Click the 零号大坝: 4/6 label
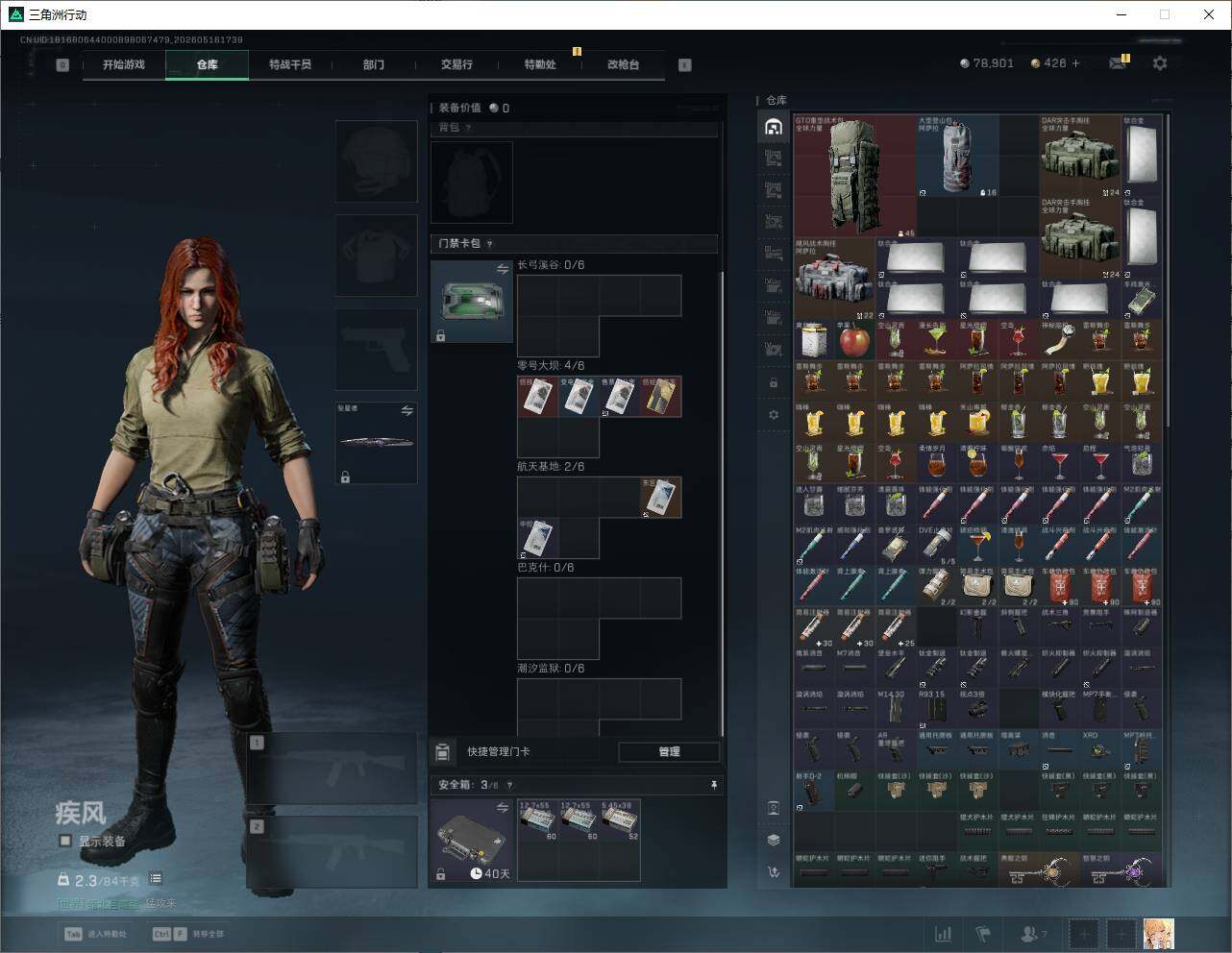Viewport: 1232px width, 953px height. (551, 366)
